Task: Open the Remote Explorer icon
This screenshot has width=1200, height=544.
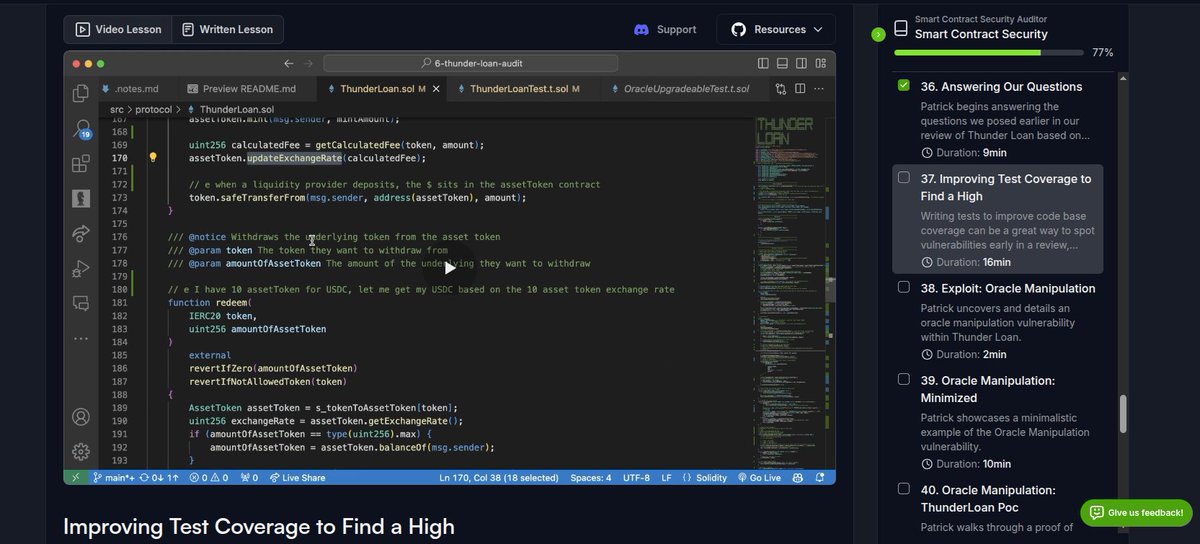Action: (81, 303)
